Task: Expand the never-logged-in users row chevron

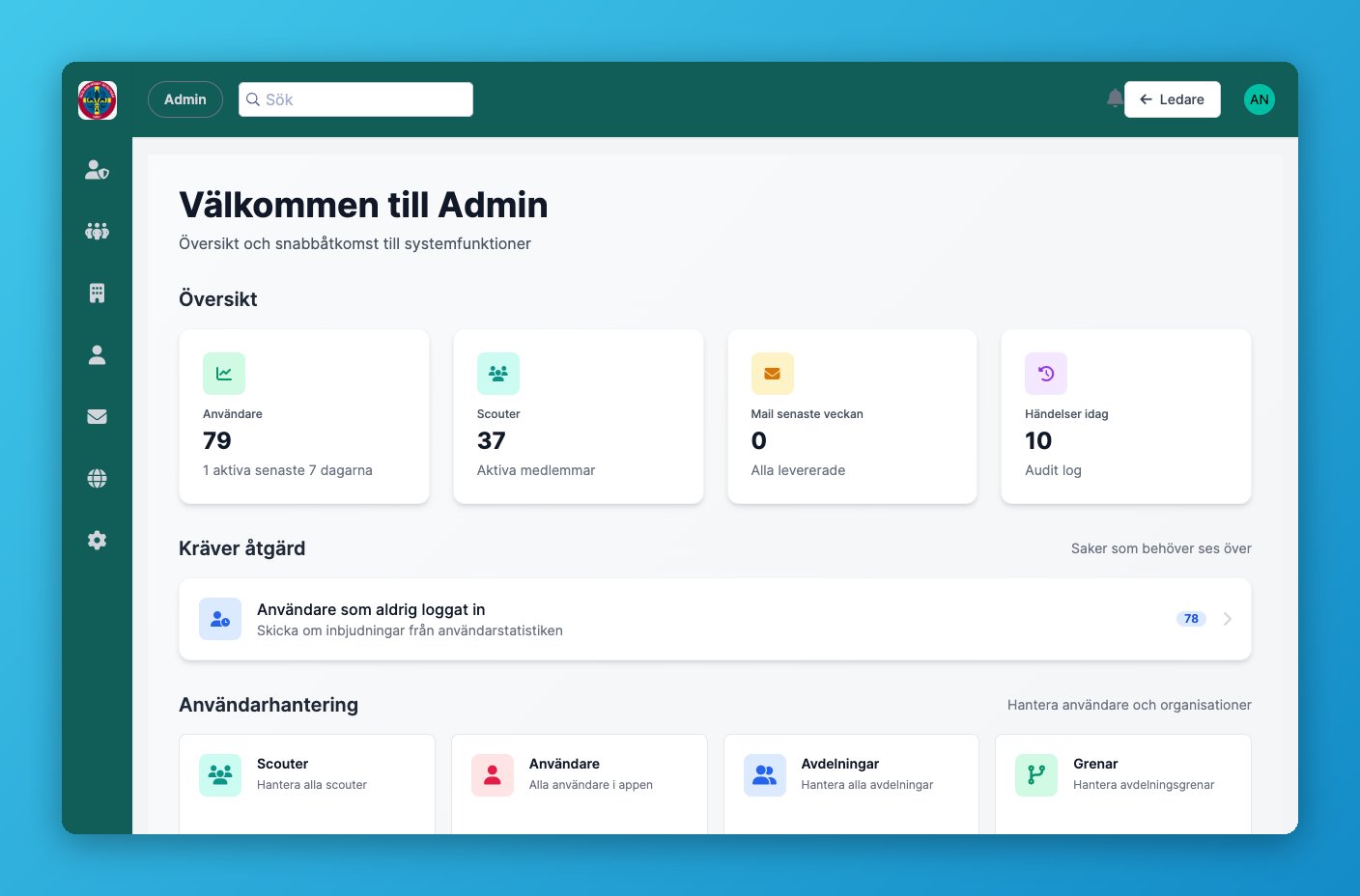Action: [x=1228, y=619]
